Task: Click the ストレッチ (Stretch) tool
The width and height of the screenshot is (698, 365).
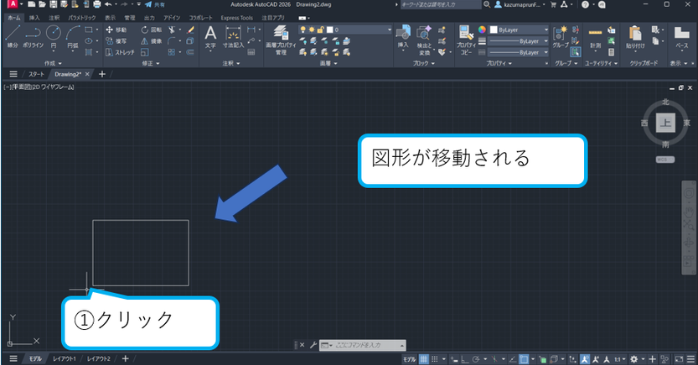Action: pyautogui.click(x=119, y=53)
